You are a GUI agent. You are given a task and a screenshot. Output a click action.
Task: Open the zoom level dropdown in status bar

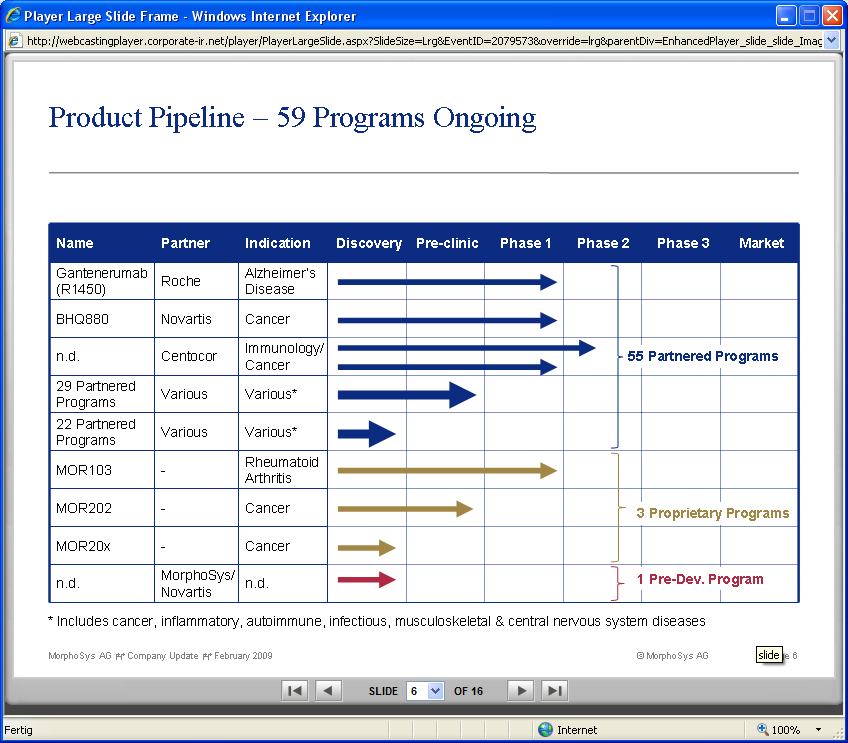click(818, 729)
